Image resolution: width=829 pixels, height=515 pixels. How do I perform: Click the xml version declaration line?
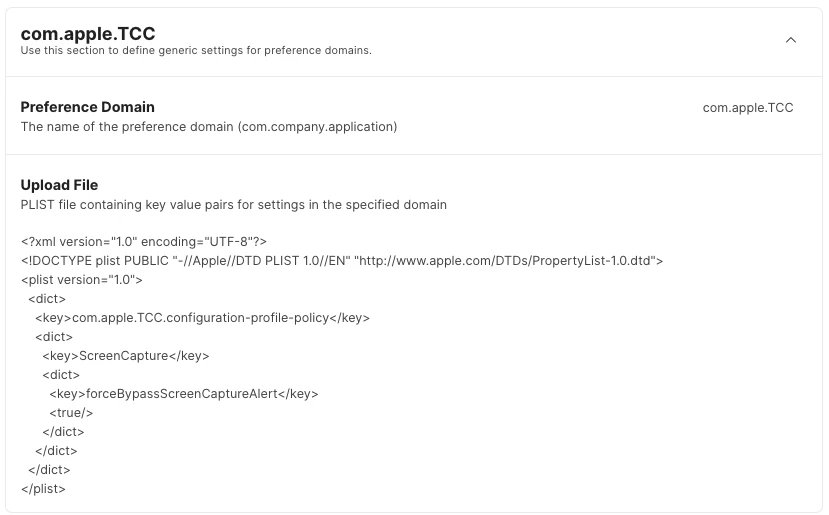click(x=144, y=242)
